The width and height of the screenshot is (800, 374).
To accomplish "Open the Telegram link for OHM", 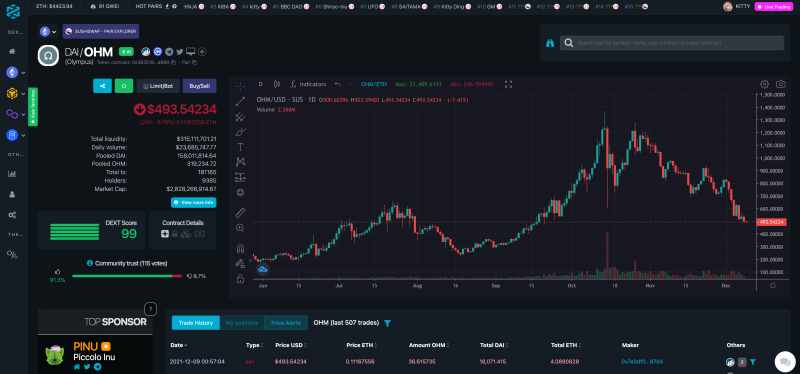I will pos(169,52).
